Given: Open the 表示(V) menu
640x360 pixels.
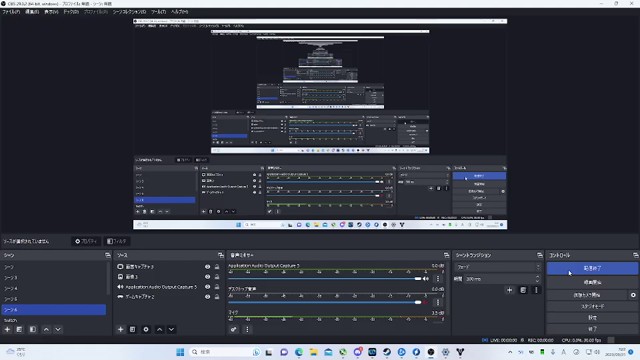Looking at the screenshot, I should [x=51, y=12].
